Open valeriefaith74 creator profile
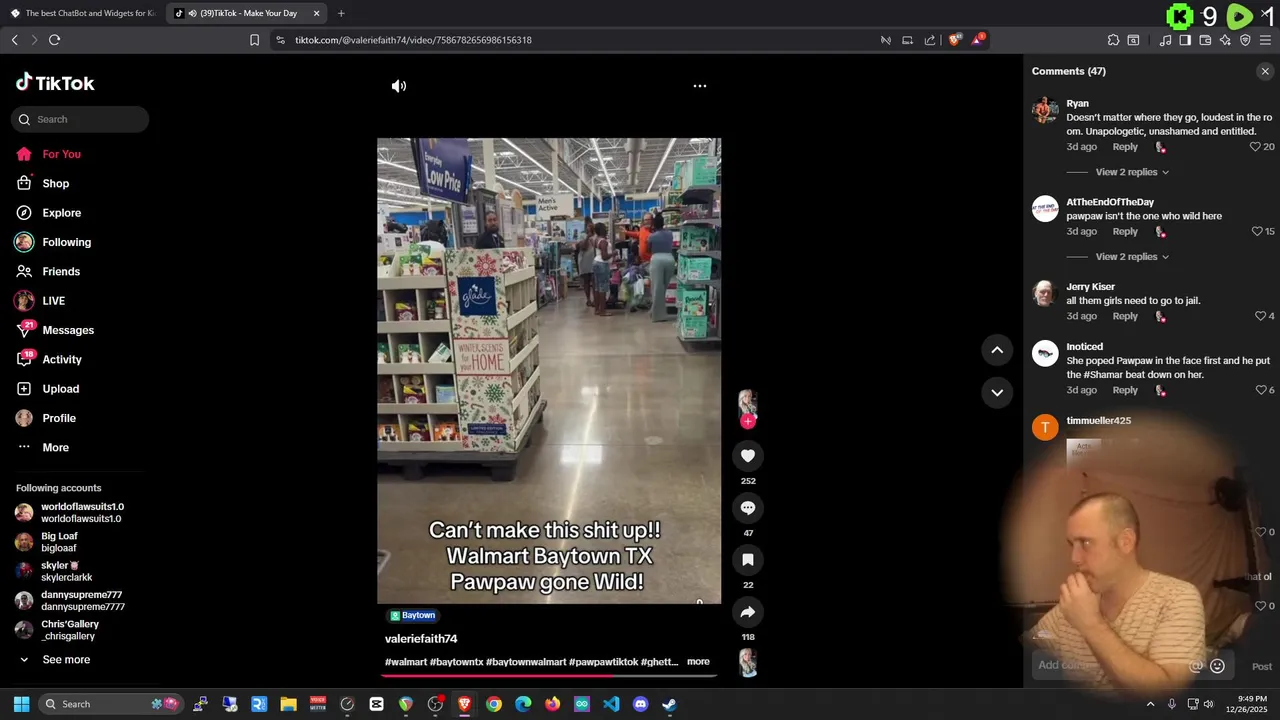1280x720 pixels. (421, 639)
